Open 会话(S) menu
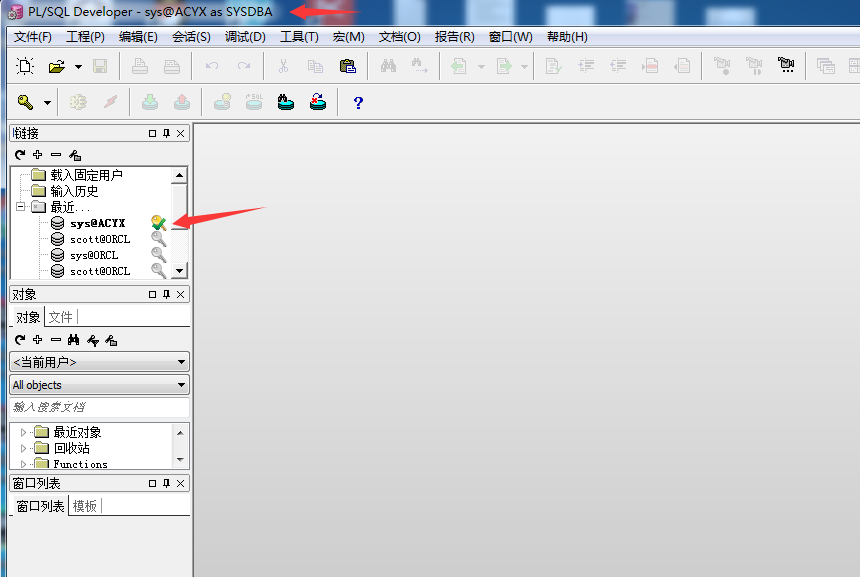Screen dimensions: 860x577 191,37
